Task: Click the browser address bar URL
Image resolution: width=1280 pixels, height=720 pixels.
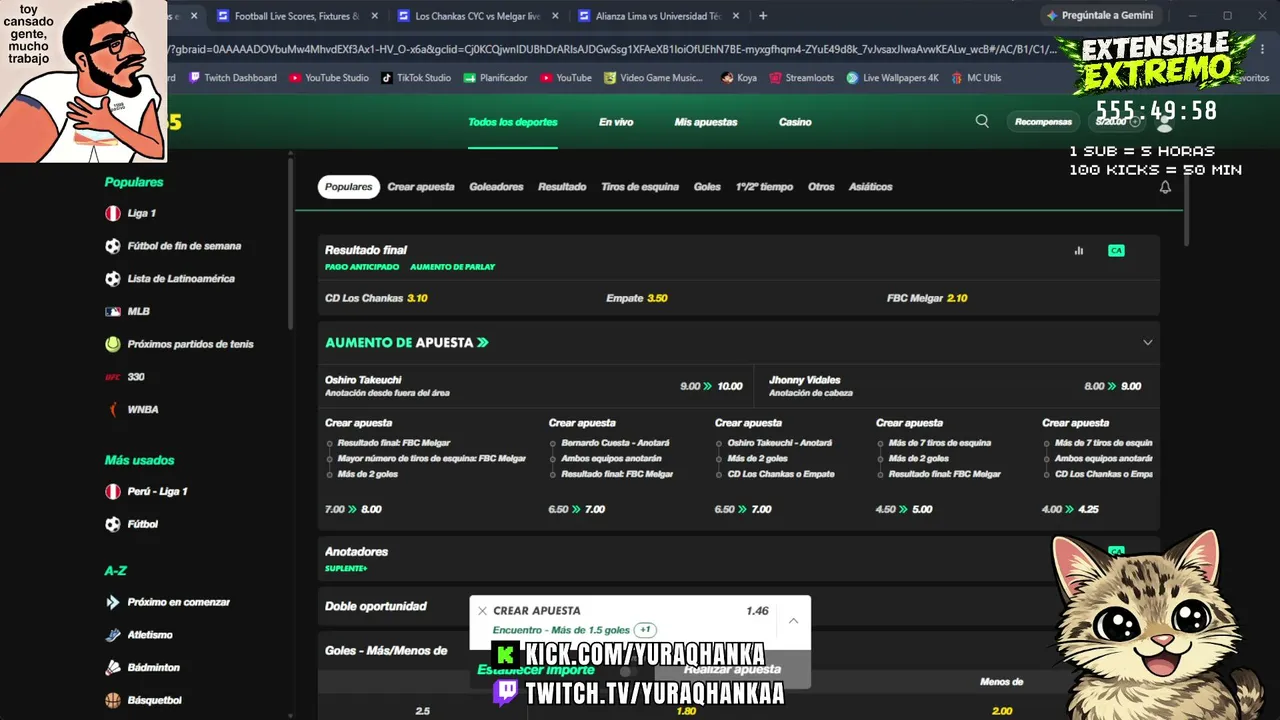Action: [610, 49]
